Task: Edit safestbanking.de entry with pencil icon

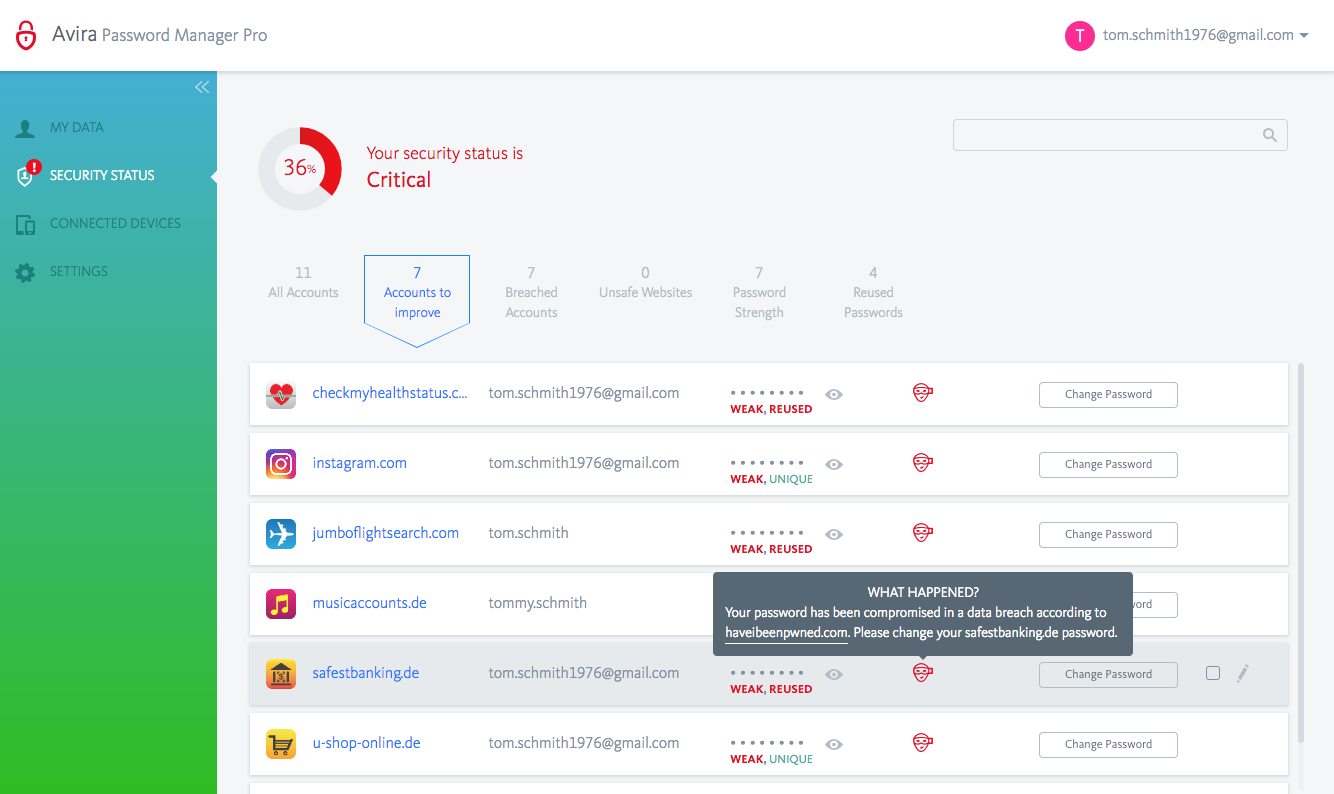Action: coord(1243,674)
